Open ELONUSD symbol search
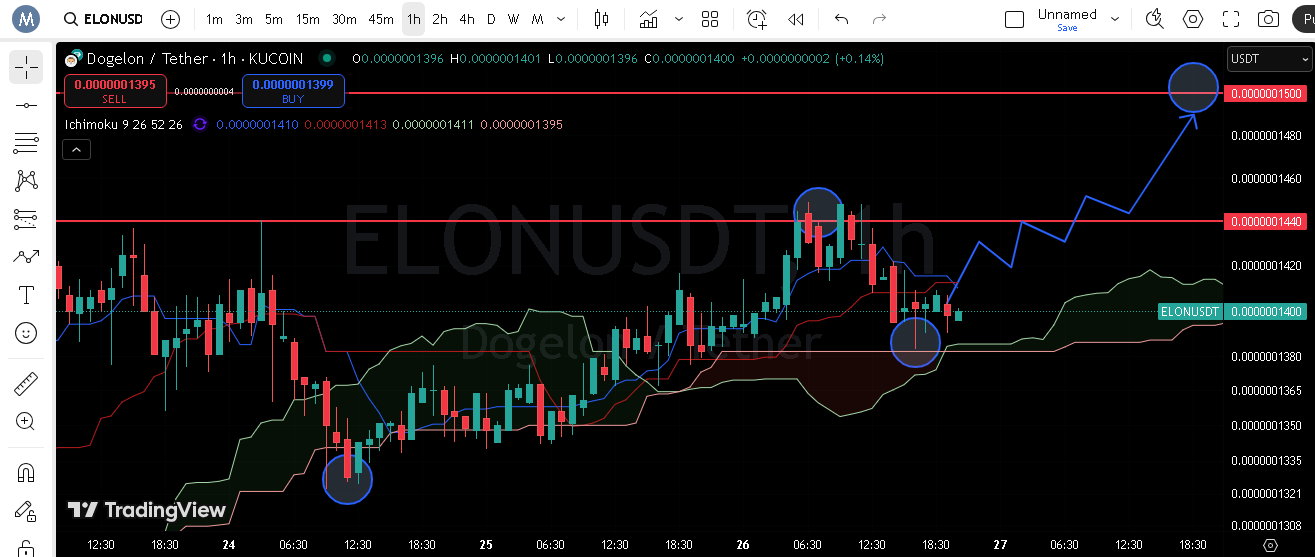 103,19
